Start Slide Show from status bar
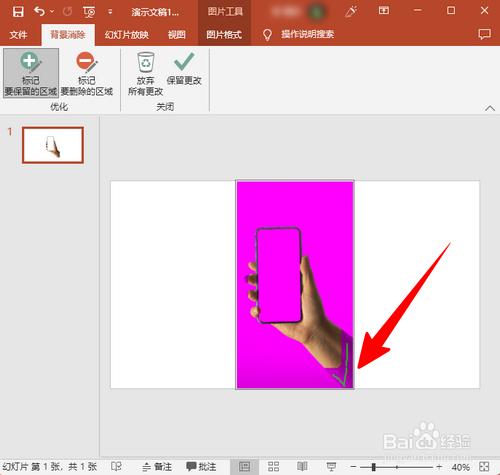 (331, 467)
